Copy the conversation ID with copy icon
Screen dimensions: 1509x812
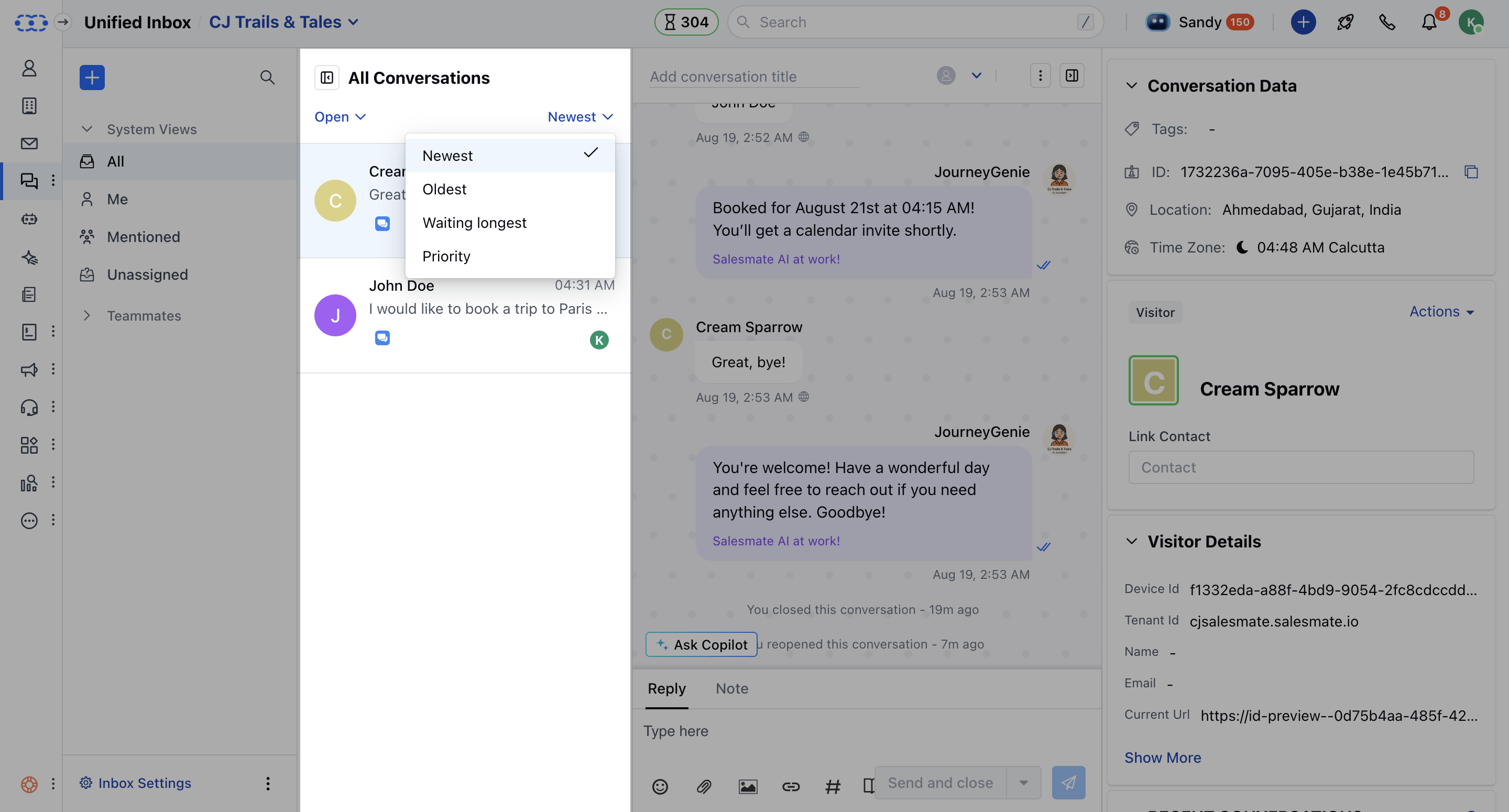(x=1470, y=172)
